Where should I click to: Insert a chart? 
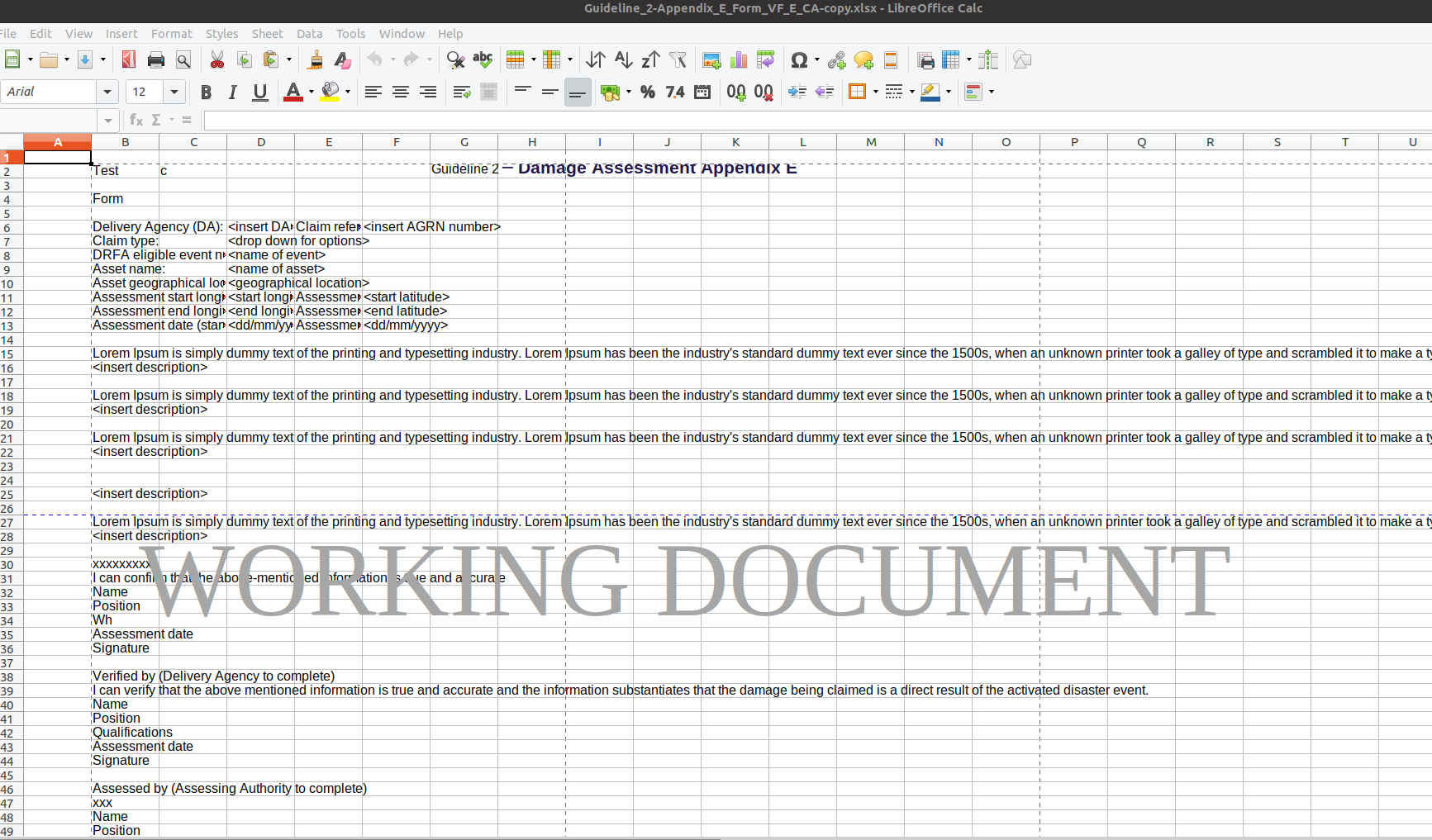(739, 59)
